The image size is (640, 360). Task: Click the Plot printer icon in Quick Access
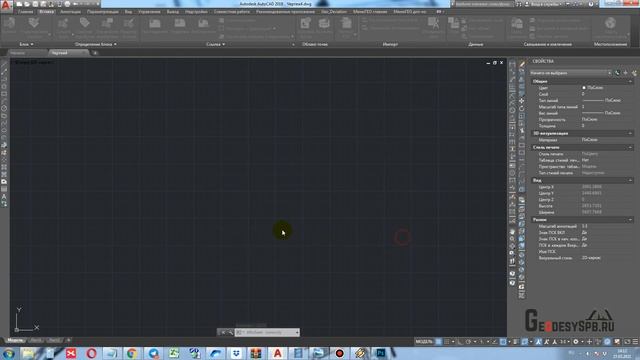click(67, 4)
